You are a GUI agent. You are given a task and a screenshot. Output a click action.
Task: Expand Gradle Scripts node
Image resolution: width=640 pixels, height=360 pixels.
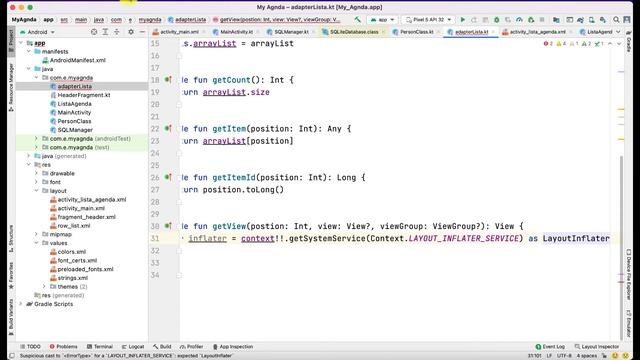pos(21,304)
